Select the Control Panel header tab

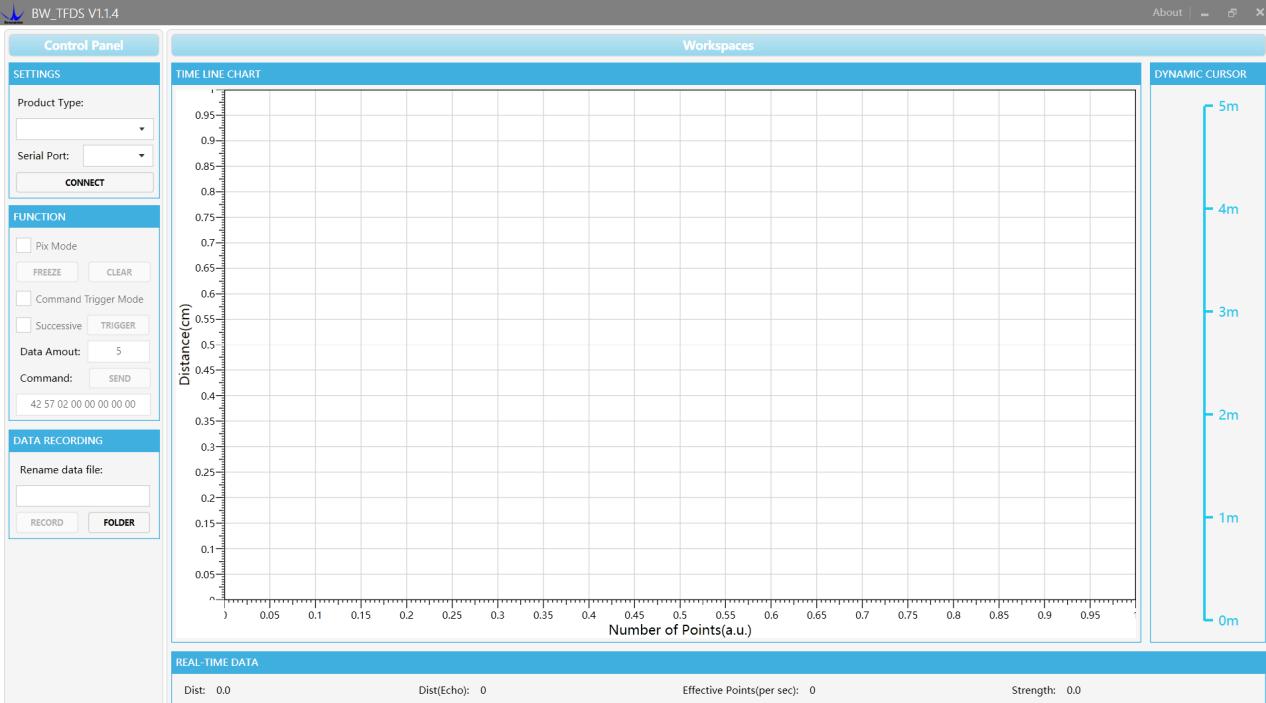pyautogui.click(x=83, y=45)
